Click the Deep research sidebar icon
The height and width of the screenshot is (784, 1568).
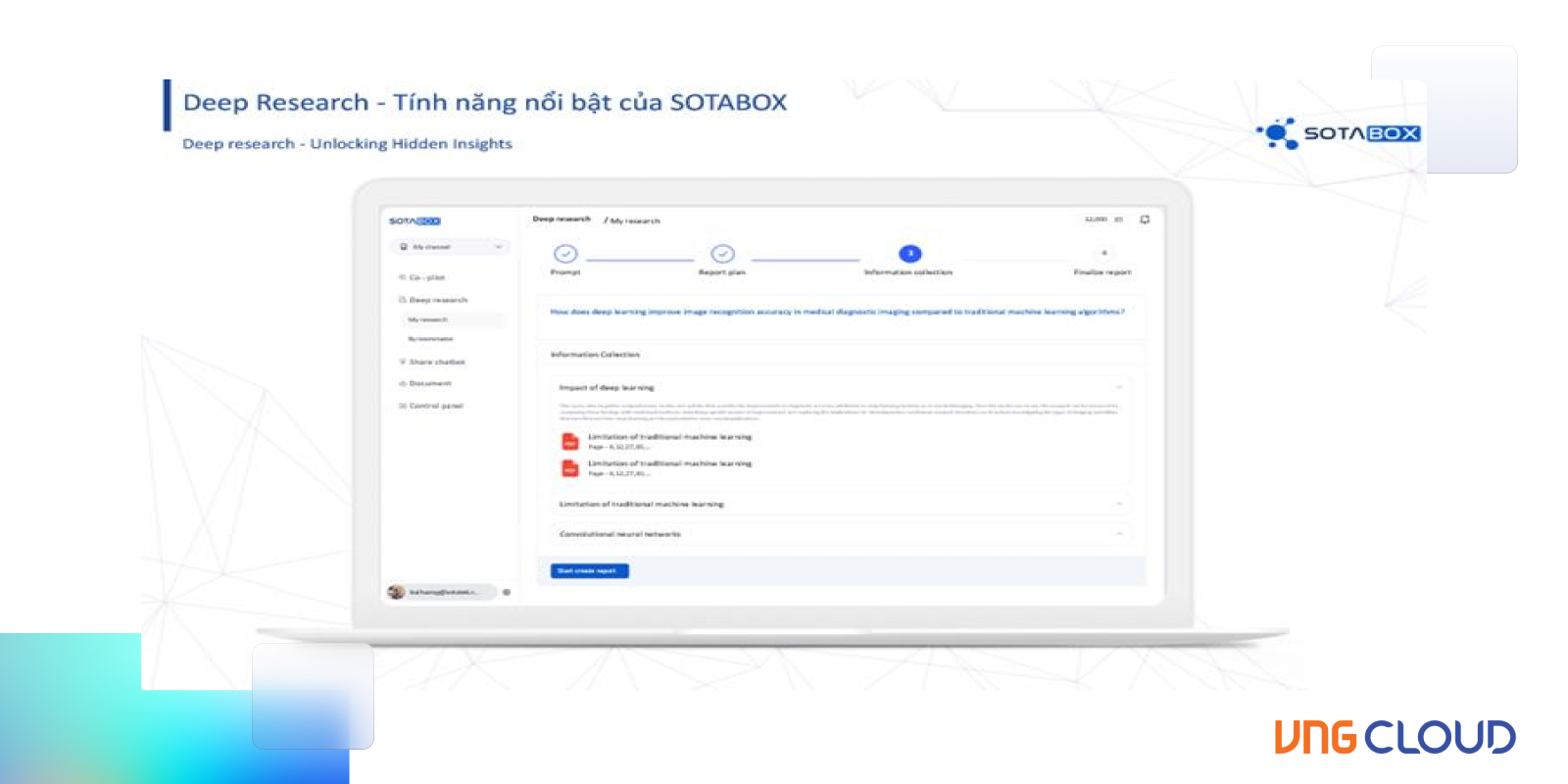click(x=402, y=300)
